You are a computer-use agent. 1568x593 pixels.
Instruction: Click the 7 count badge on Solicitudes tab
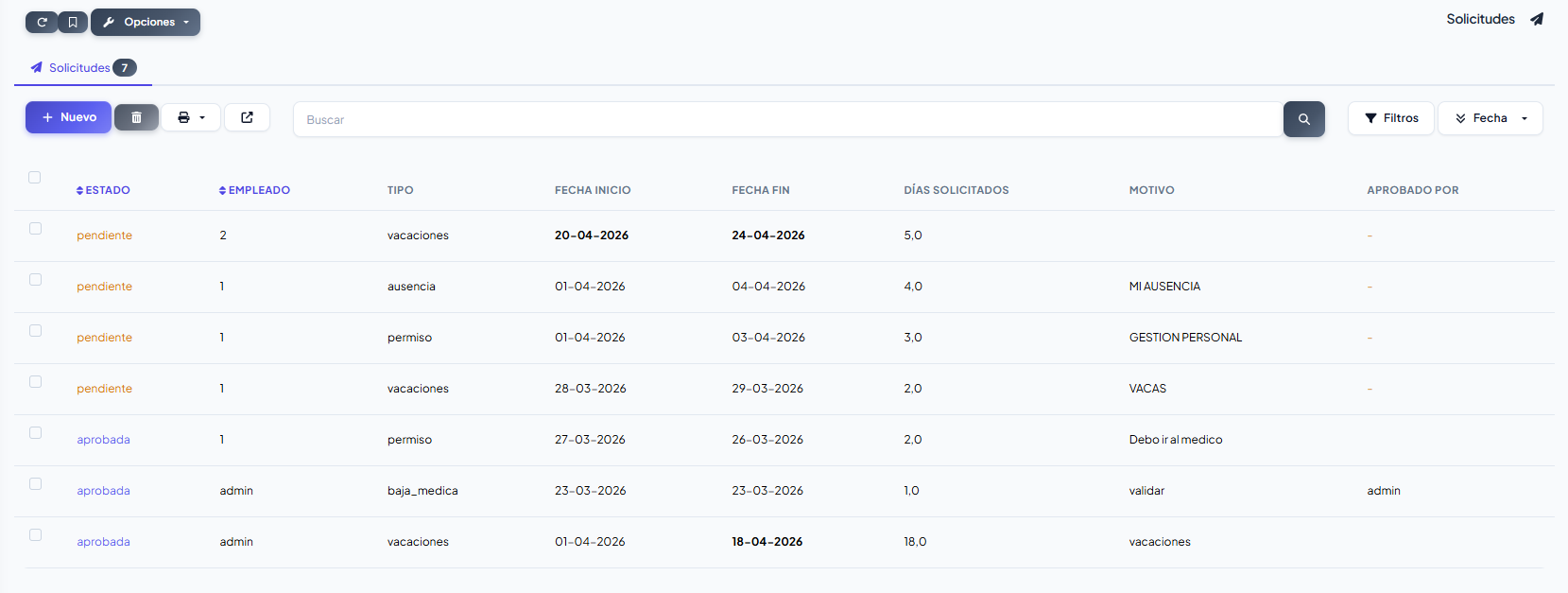coord(125,68)
